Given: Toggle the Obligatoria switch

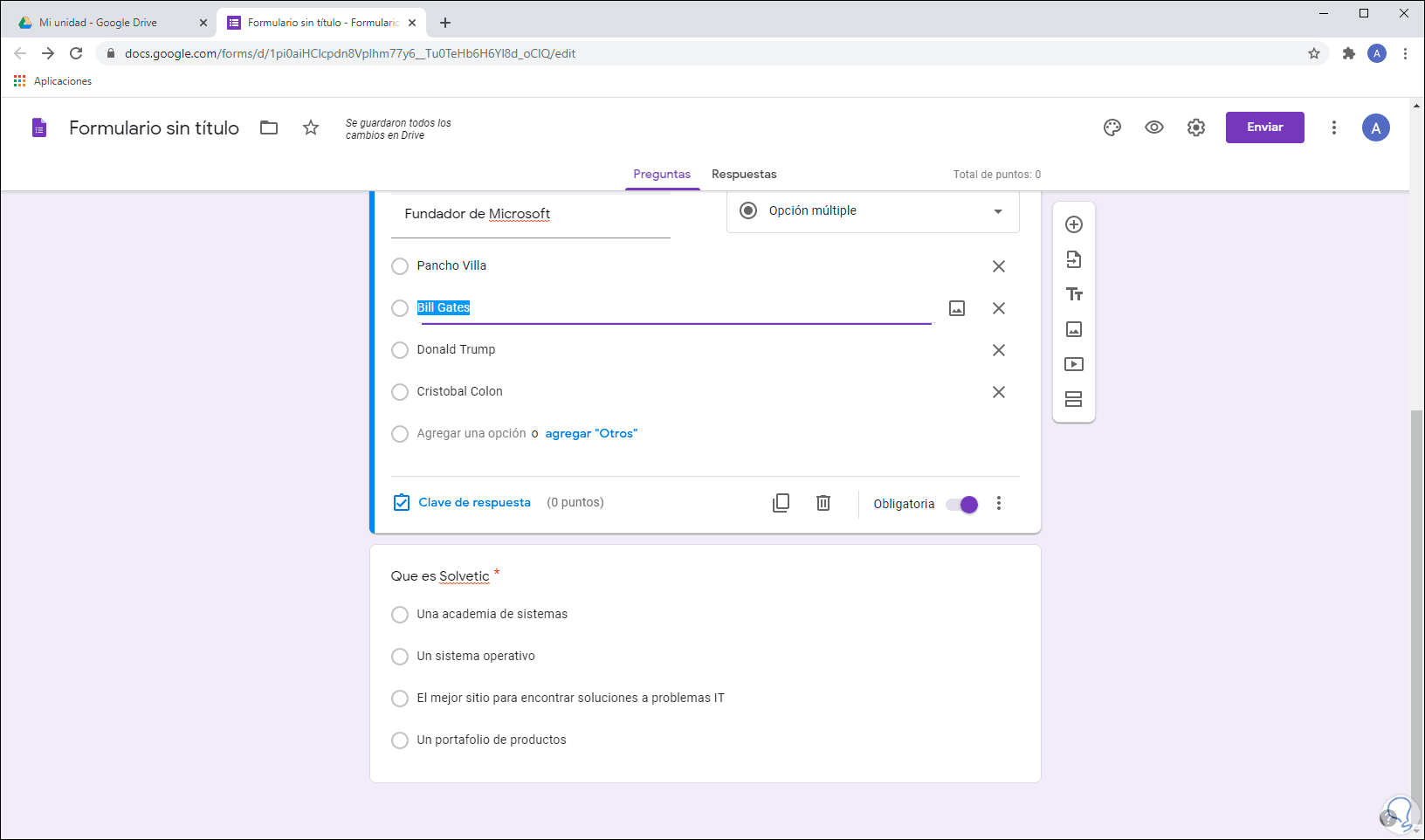Looking at the screenshot, I should [x=962, y=504].
